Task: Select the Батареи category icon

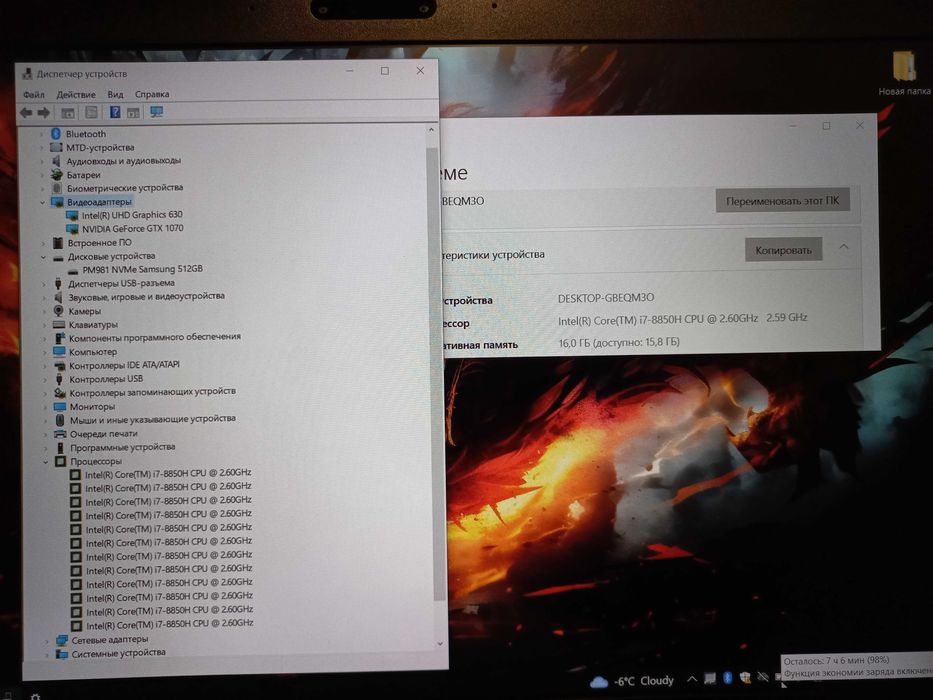Action: coord(57,174)
